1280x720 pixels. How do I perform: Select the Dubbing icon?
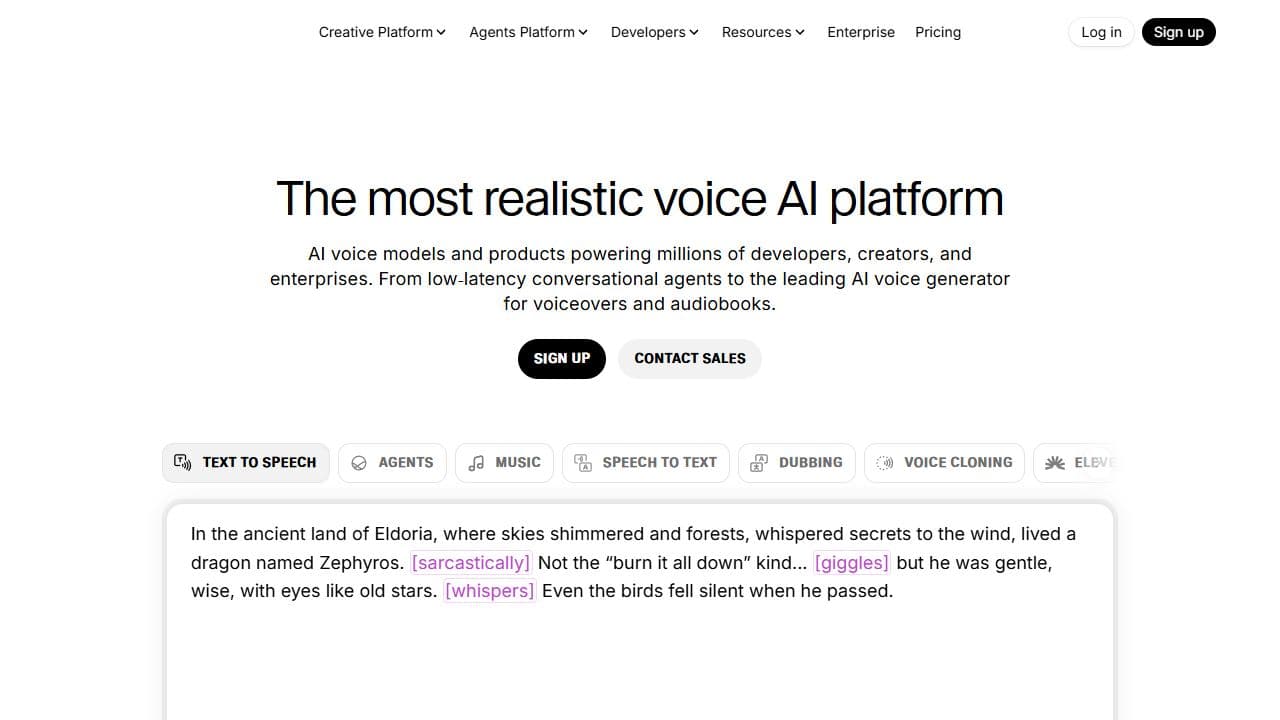[x=762, y=462]
